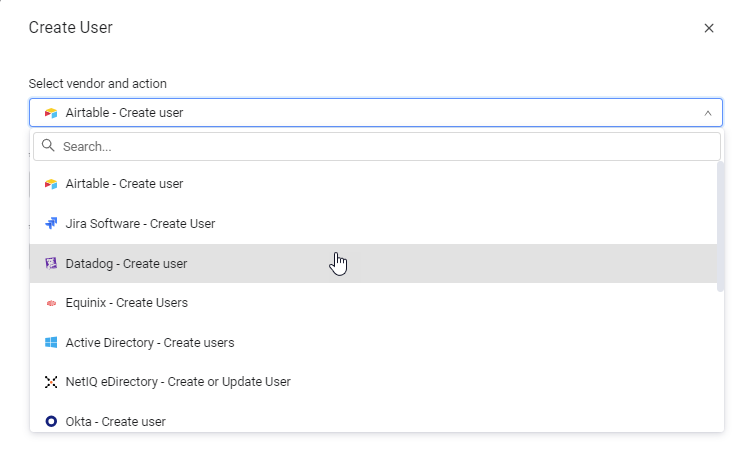Close the Create User dialog

click(x=709, y=28)
